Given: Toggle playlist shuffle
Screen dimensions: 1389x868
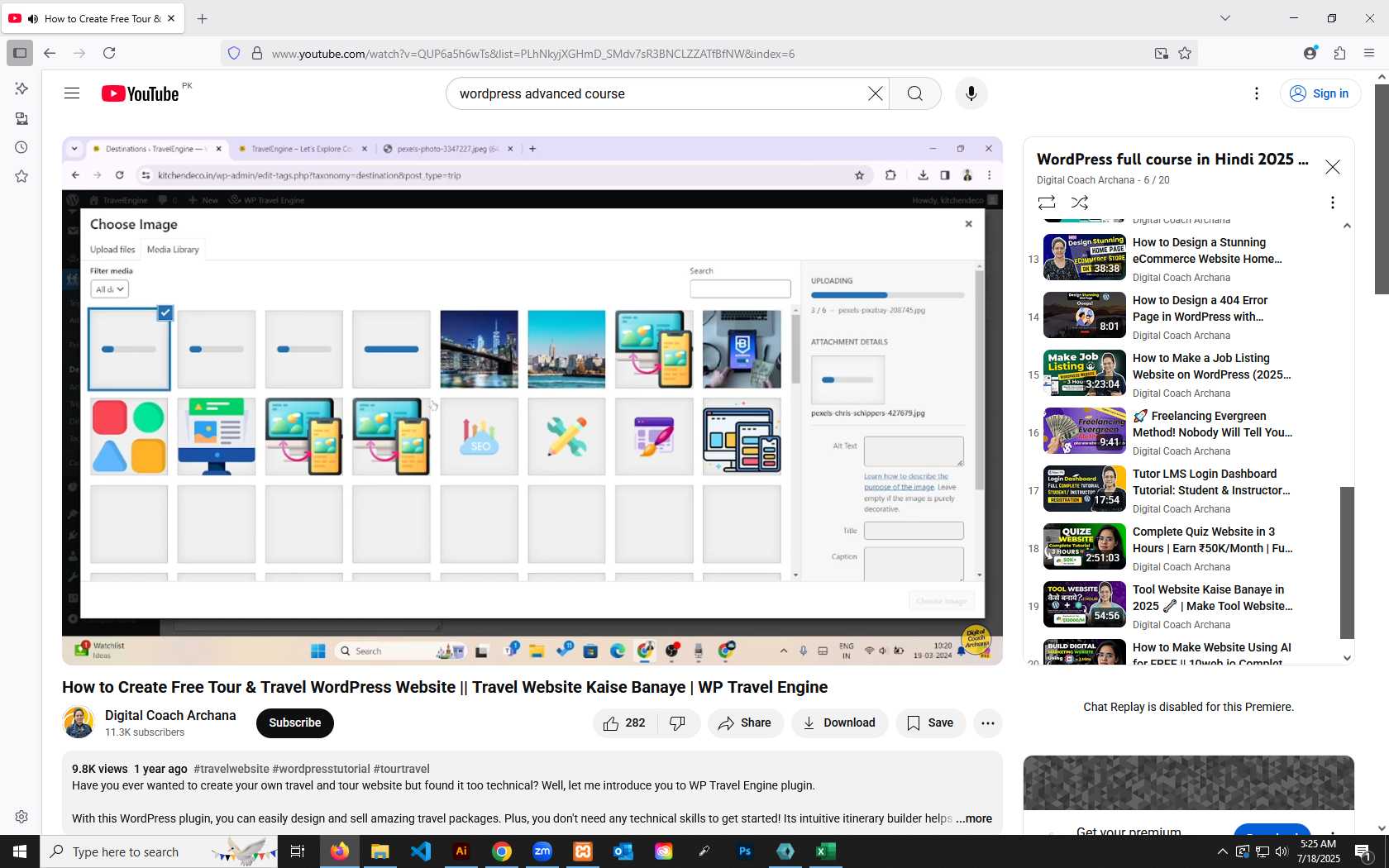Looking at the screenshot, I should point(1080,203).
